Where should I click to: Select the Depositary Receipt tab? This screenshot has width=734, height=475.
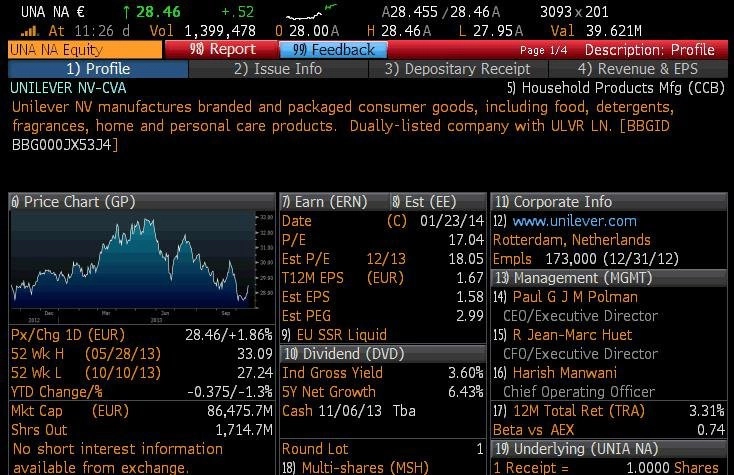click(x=458, y=69)
